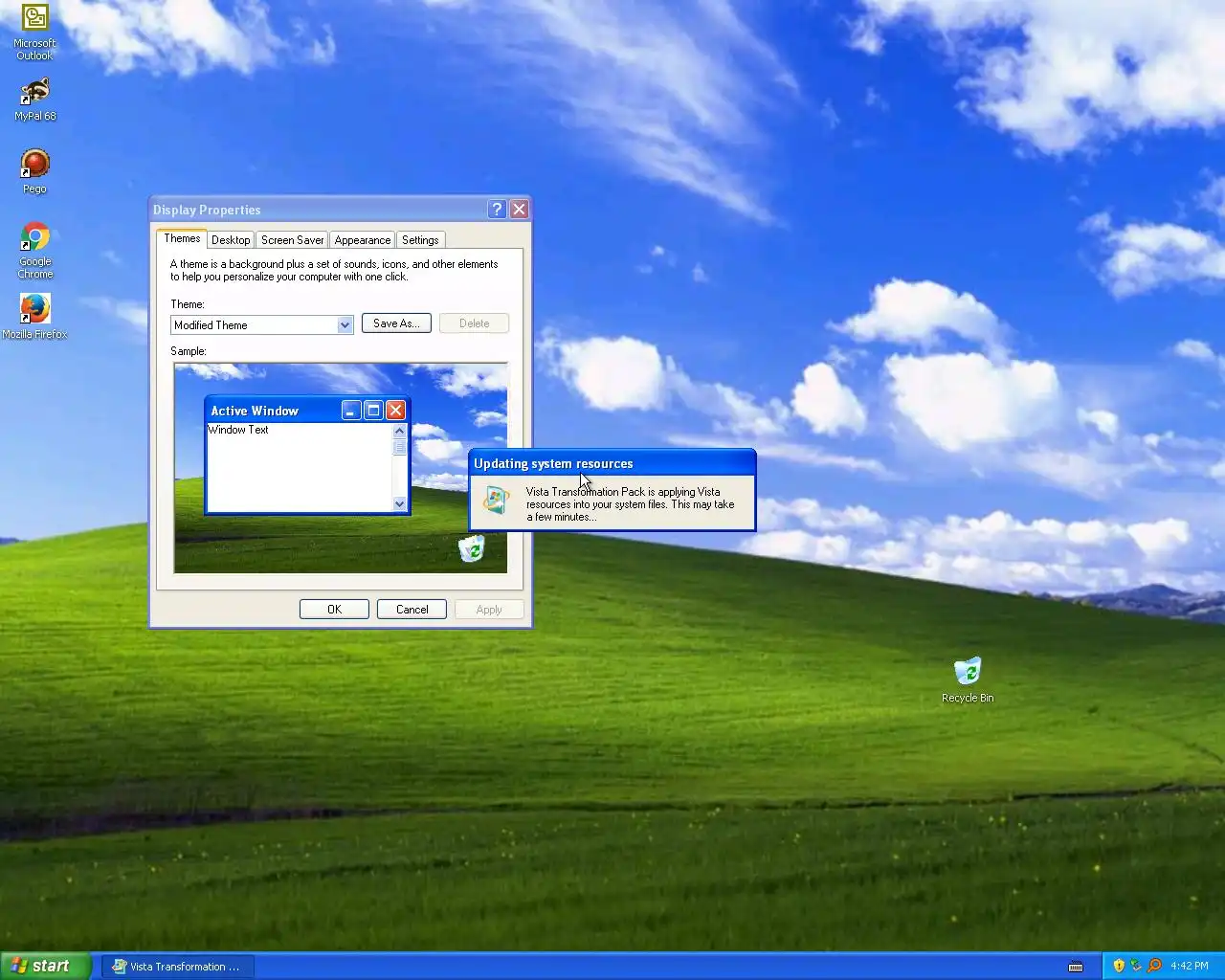Screen dimensions: 1225x980
Task: Select the Mozilla Firefox desktop icon
Action: click(34, 317)
